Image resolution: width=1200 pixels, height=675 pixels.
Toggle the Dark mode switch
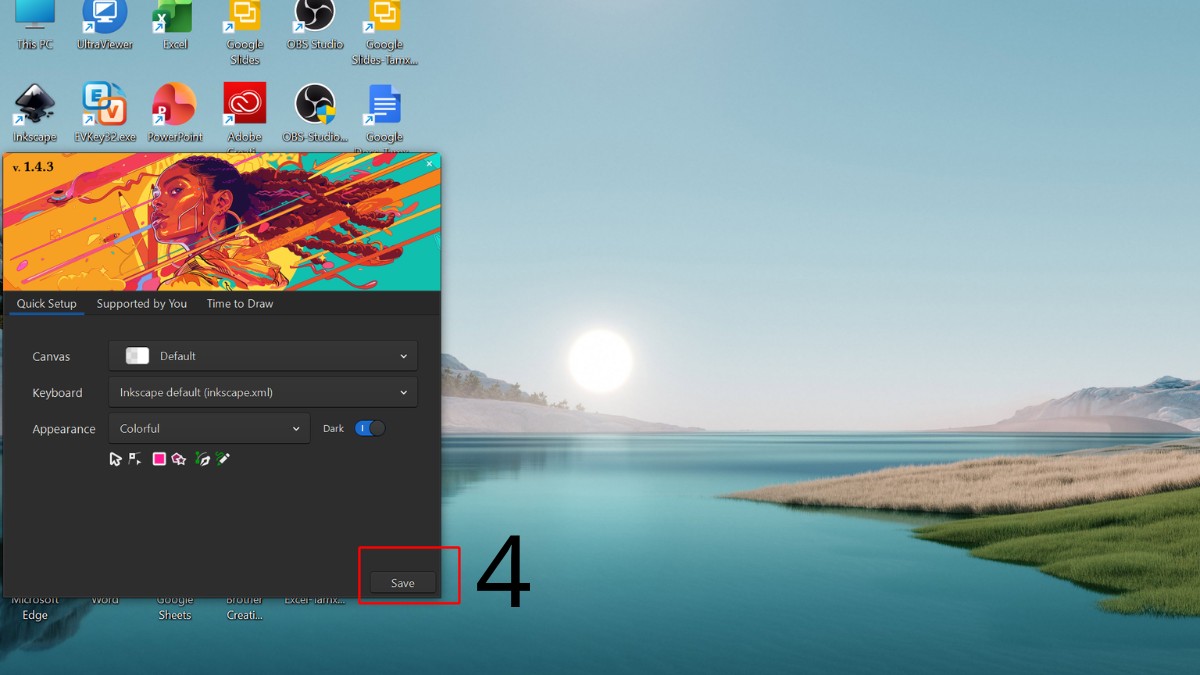tap(369, 428)
